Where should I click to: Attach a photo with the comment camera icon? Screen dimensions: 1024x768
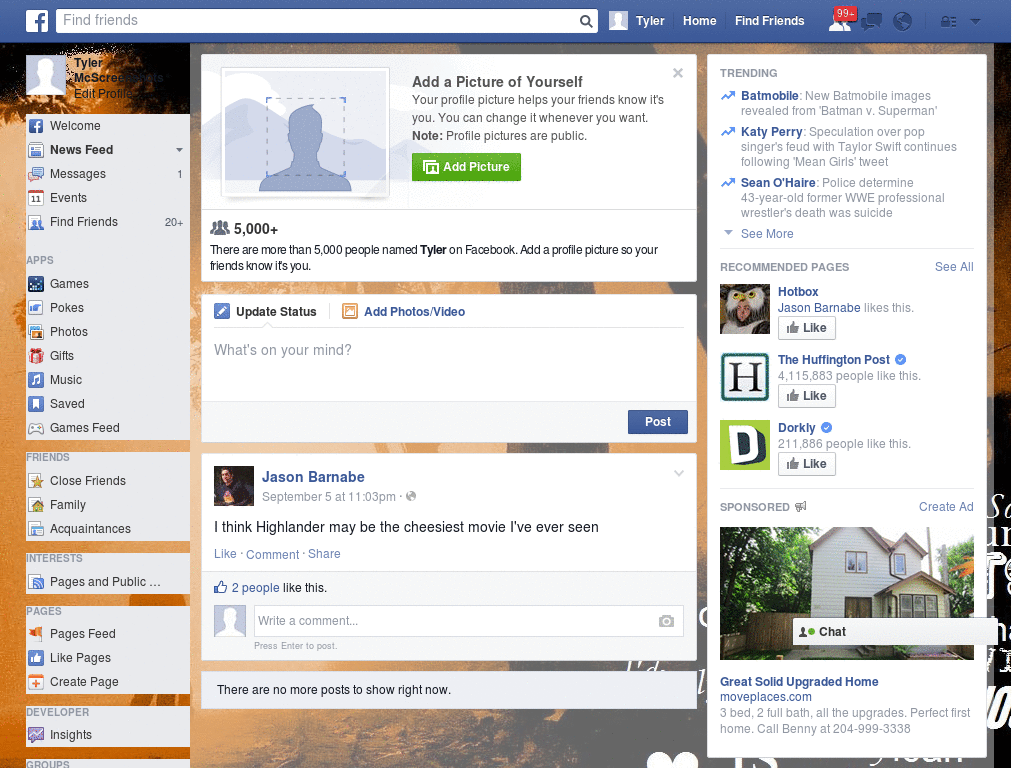coord(666,621)
